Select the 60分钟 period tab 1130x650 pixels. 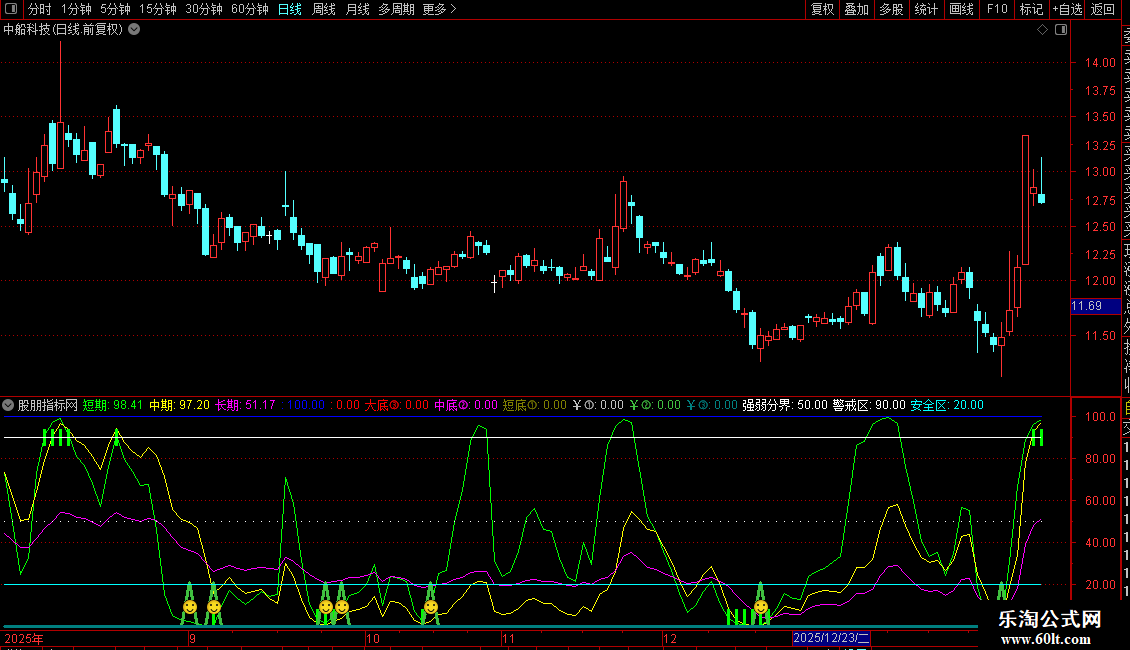coord(249,9)
